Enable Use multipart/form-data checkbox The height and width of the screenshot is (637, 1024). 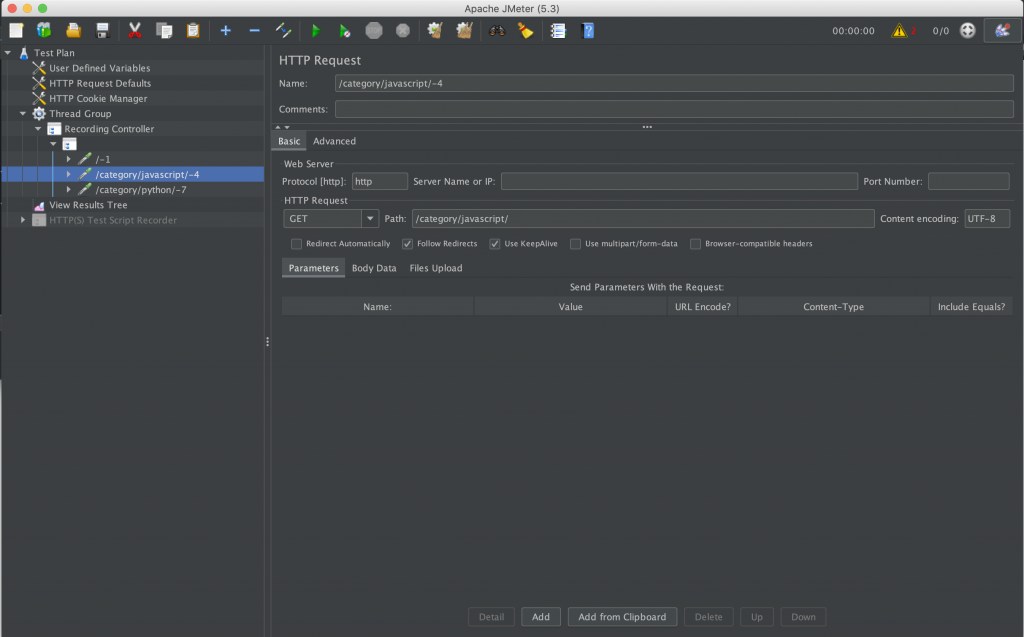tap(575, 244)
